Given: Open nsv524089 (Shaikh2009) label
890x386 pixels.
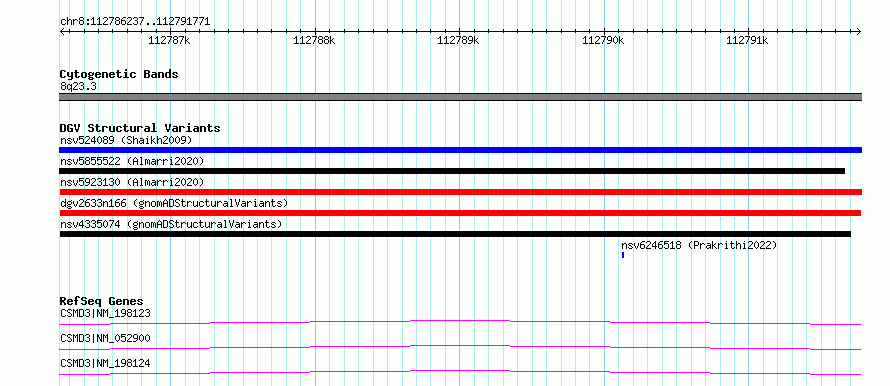Looking at the screenshot, I should point(126,140).
